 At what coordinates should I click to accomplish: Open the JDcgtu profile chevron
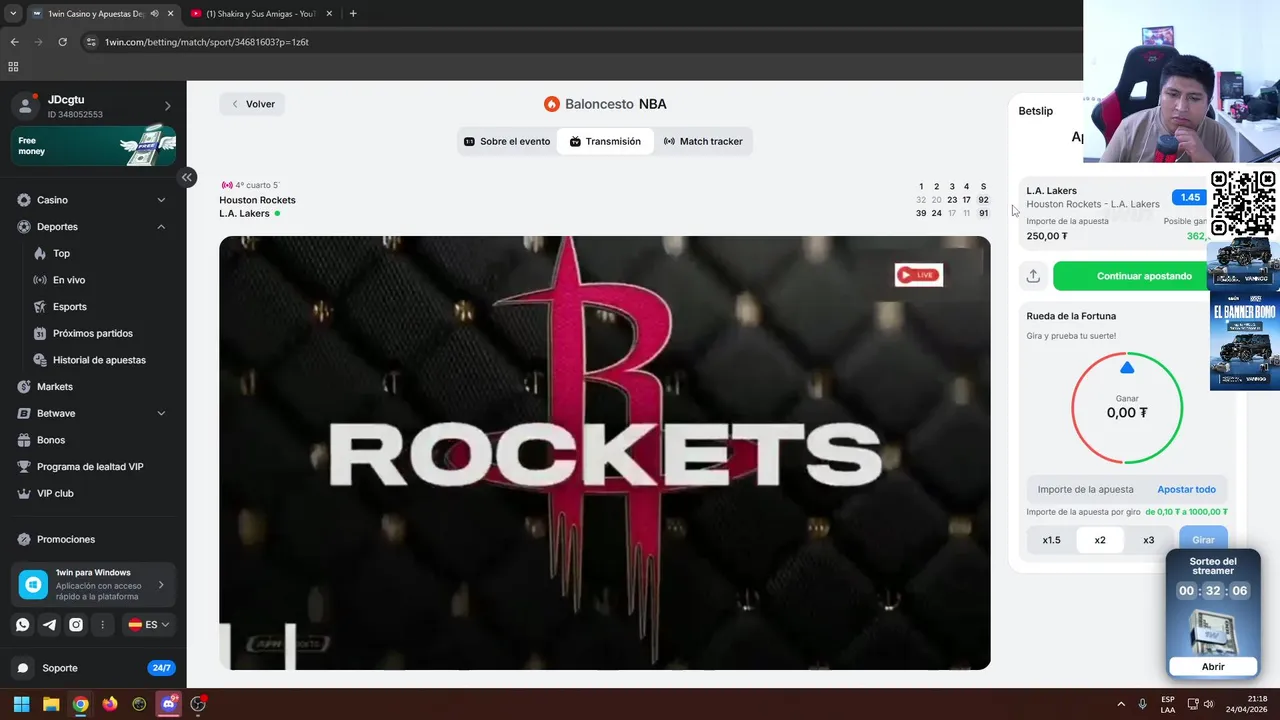[x=167, y=106]
